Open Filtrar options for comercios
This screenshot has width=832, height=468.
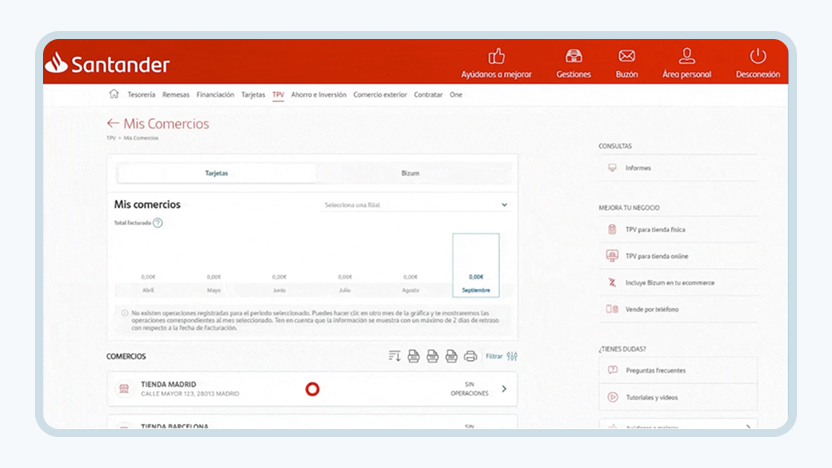(x=501, y=356)
